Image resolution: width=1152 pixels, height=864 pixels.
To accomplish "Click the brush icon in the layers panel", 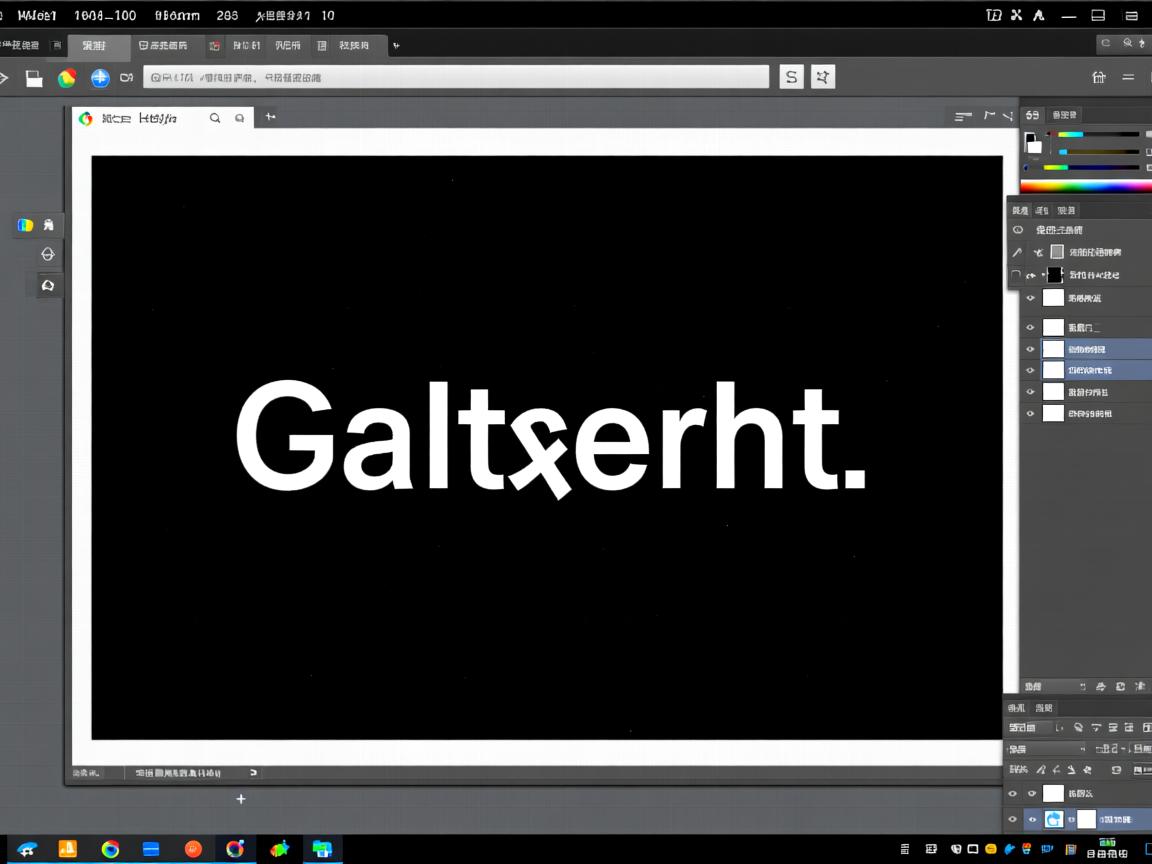I will point(1017,252).
